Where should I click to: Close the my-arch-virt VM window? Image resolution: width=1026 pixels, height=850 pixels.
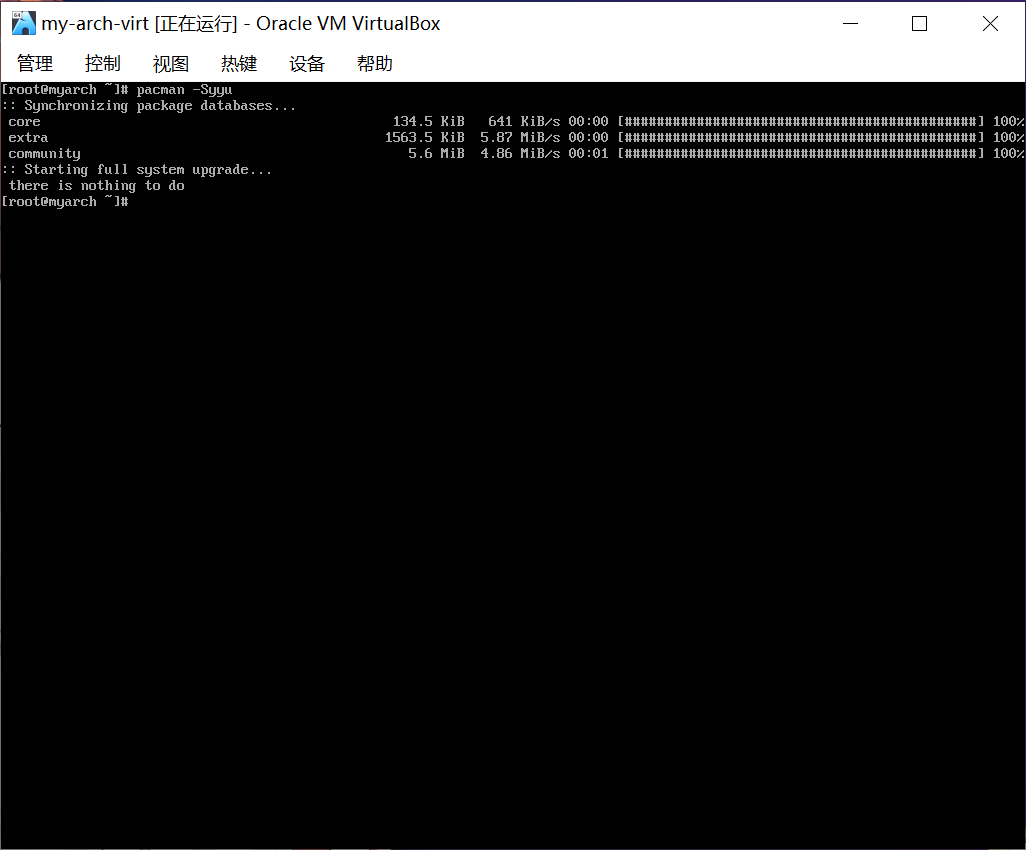990,24
